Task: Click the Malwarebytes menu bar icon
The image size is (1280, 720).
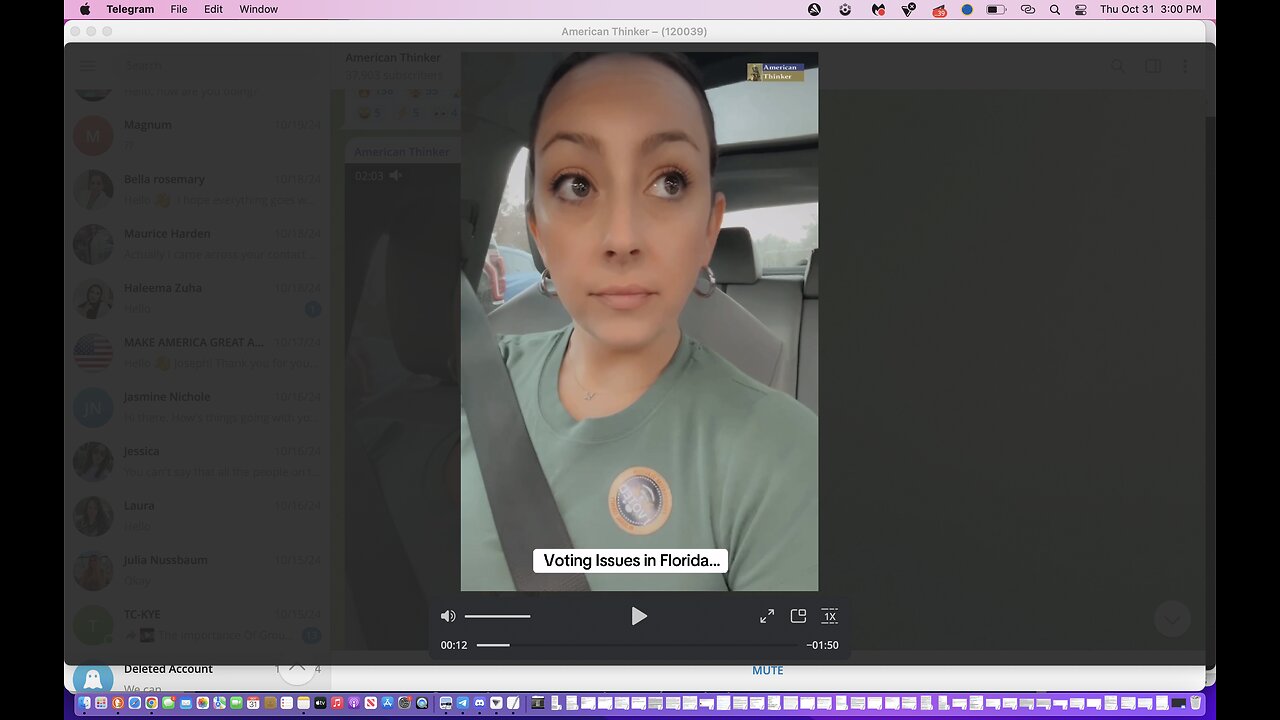Action: click(878, 9)
